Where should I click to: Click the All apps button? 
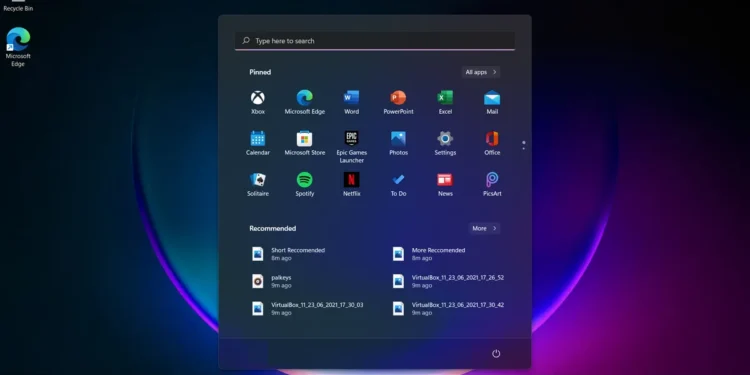click(x=481, y=72)
